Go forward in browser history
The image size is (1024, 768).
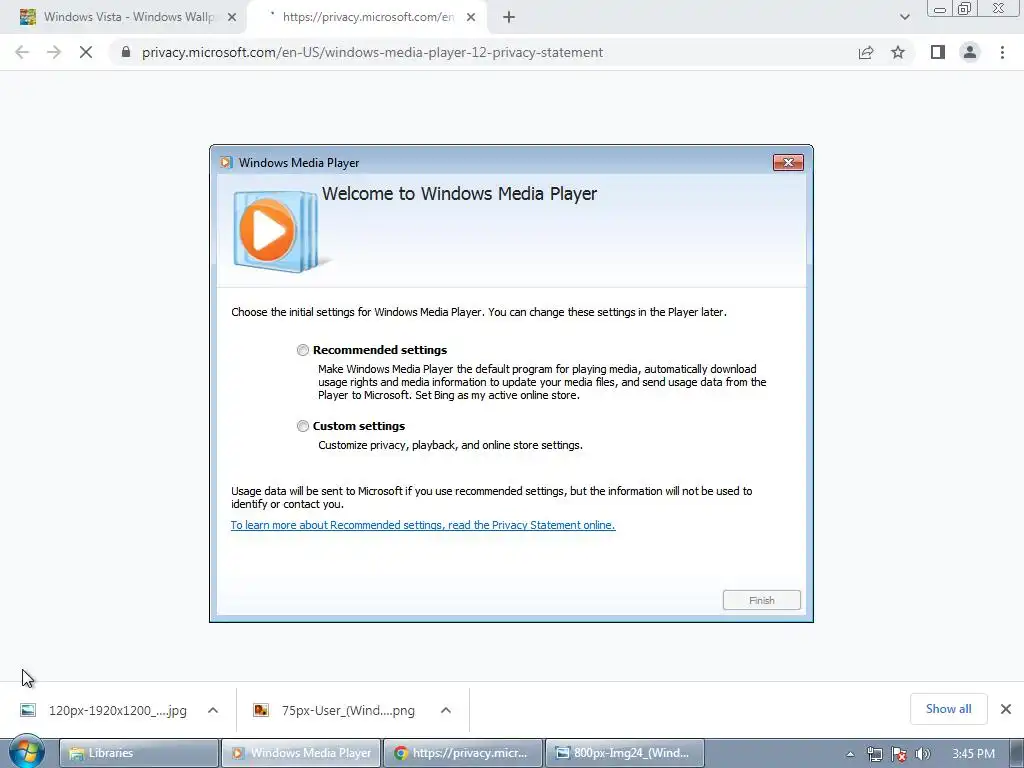(x=54, y=52)
